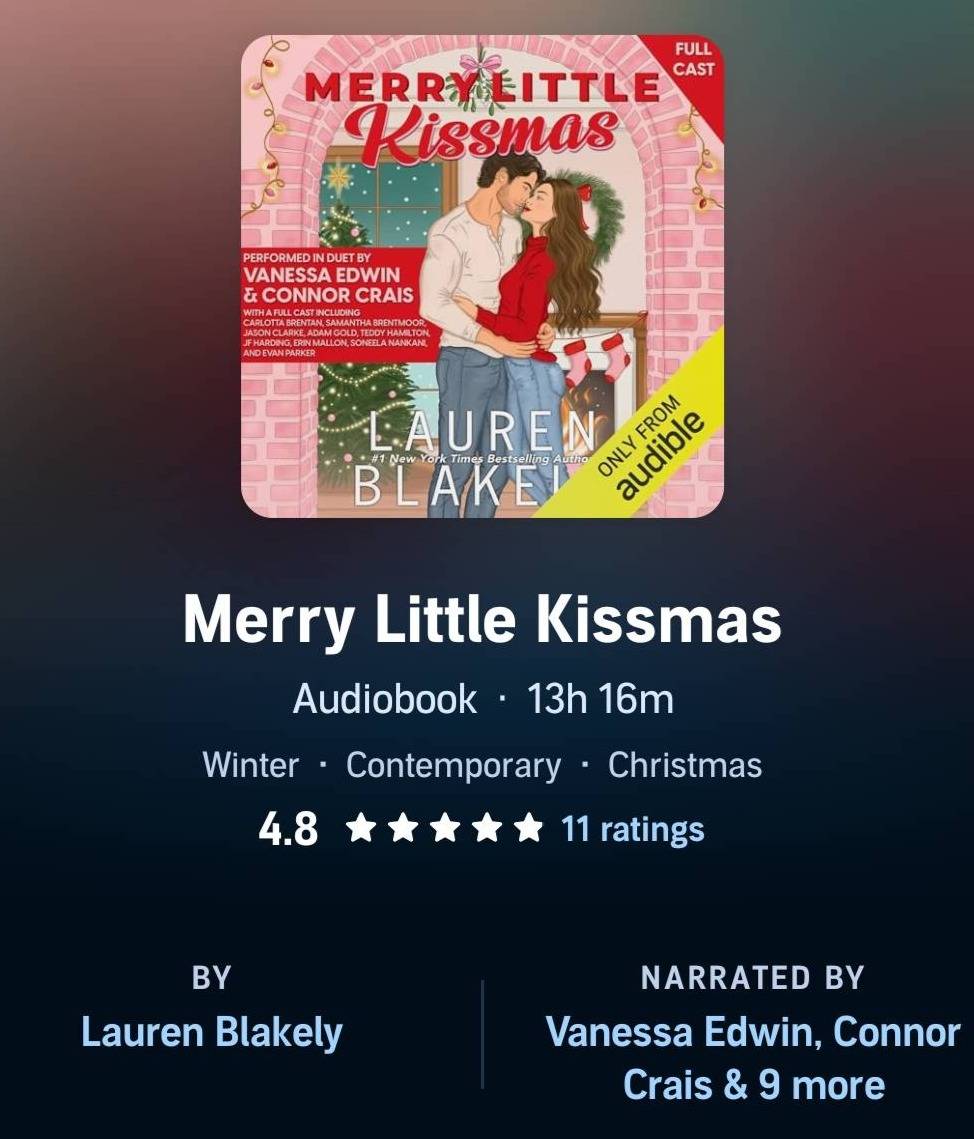Click the second rating star
Image resolution: width=974 pixels, height=1139 pixels.
click(402, 828)
